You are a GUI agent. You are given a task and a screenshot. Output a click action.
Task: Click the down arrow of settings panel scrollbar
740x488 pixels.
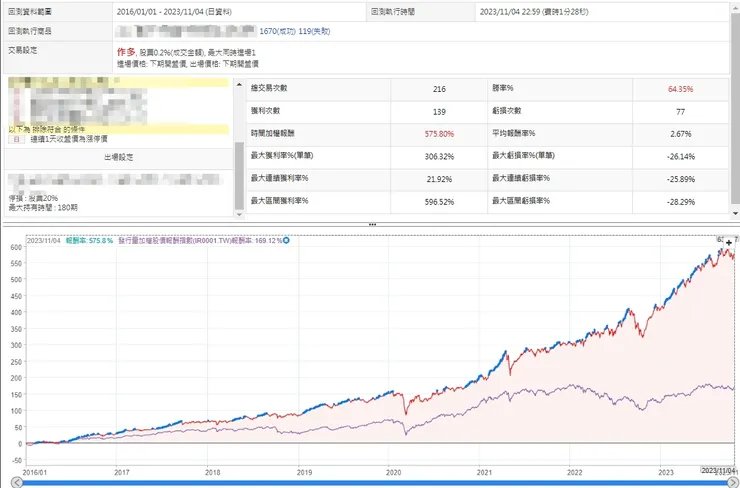pos(239,214)
